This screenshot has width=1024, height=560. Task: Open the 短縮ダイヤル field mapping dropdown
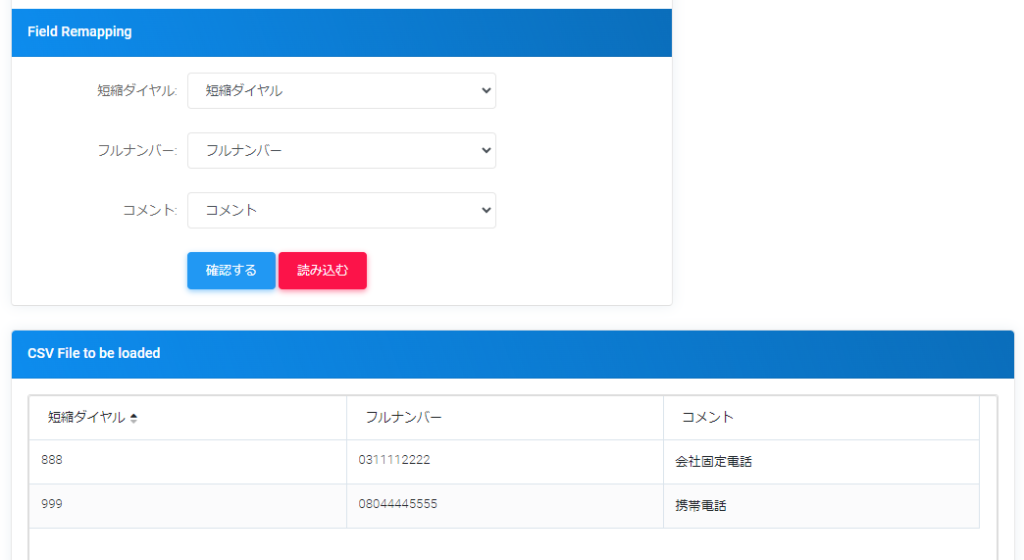[x=341, y=91]
